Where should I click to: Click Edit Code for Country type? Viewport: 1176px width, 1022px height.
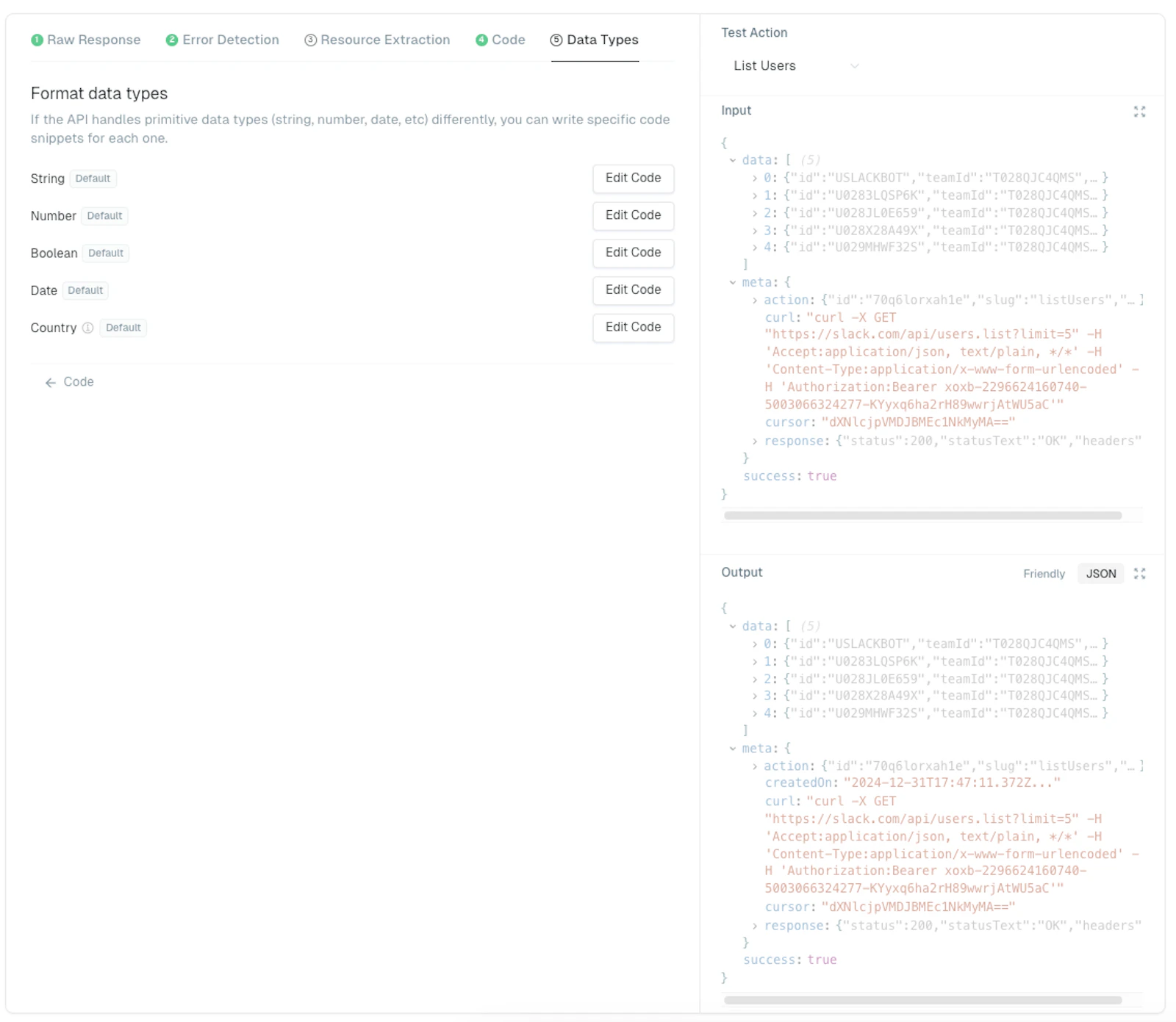[x=633, y=327]
